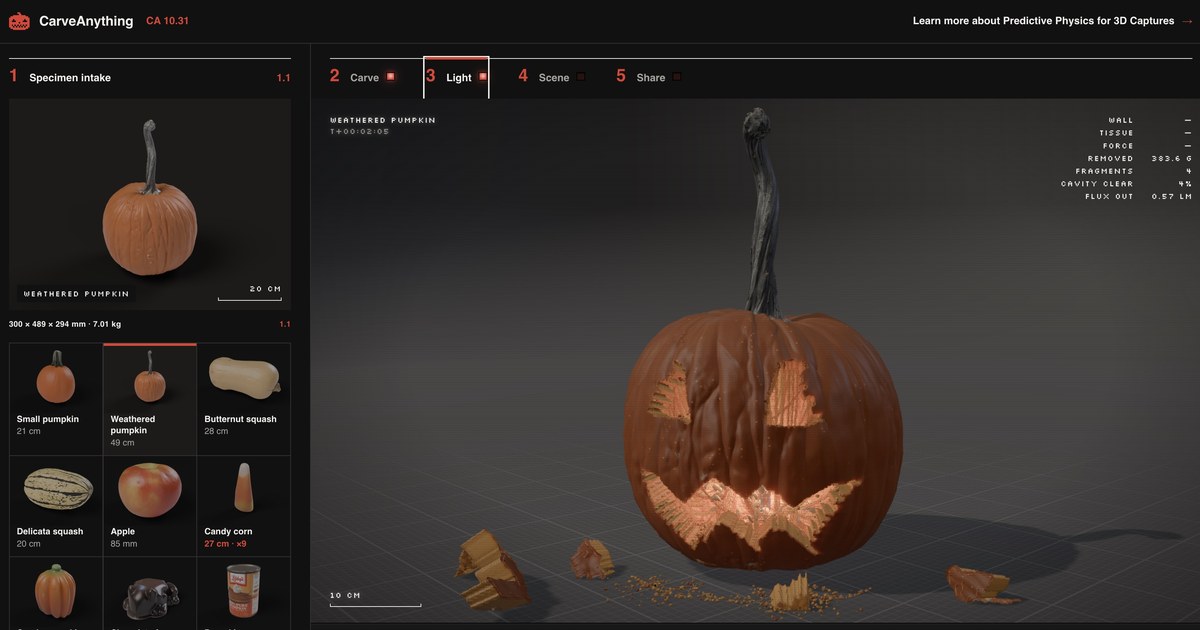1200x630 pixels.
Task: Select the Apple specimen
Action: [150, 506]
